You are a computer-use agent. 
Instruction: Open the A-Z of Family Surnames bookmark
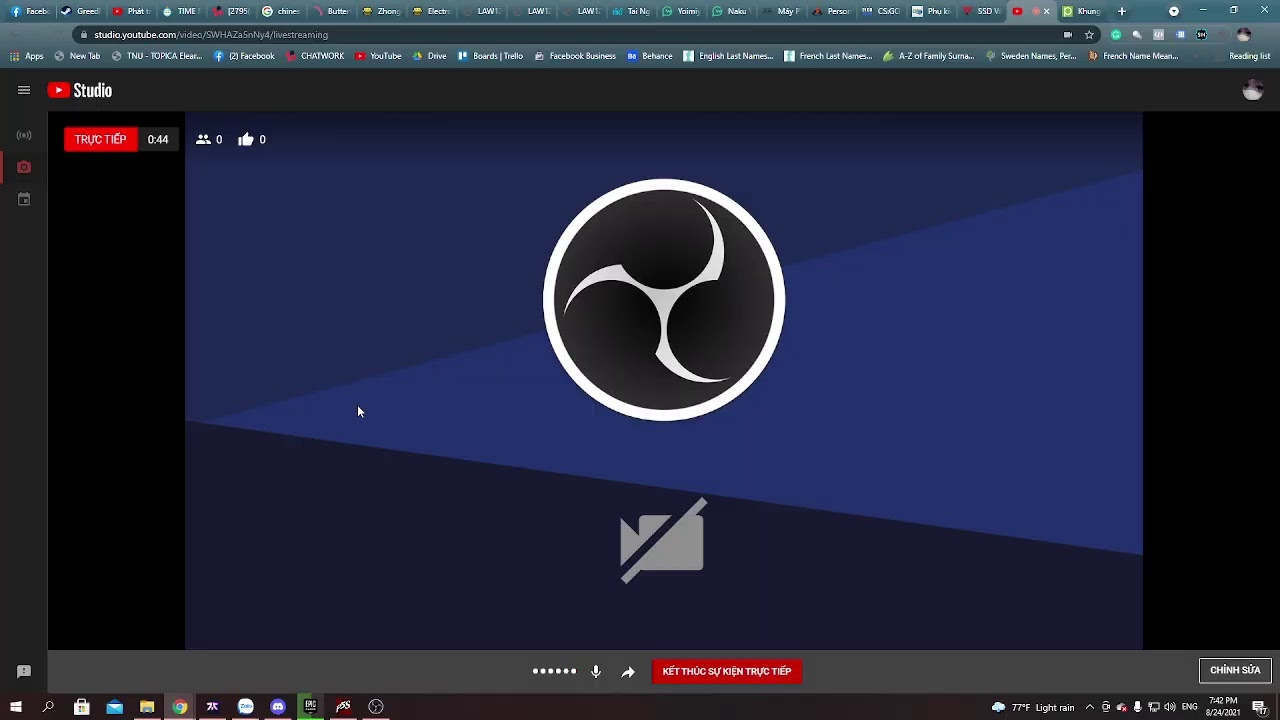(928, 56)
